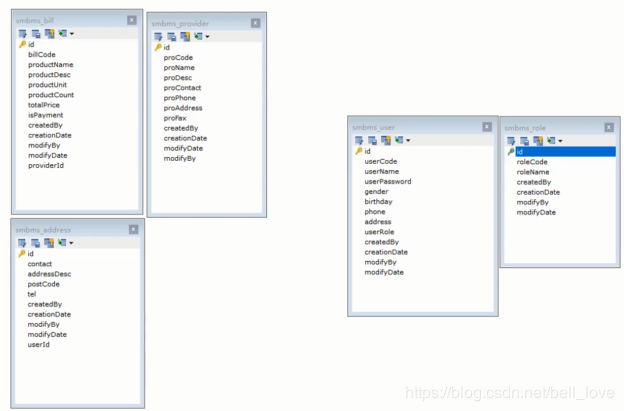Click Manage Indexes icon in smbms_user table
This screenshot has height=411, width=624.
tap(372, 140)
